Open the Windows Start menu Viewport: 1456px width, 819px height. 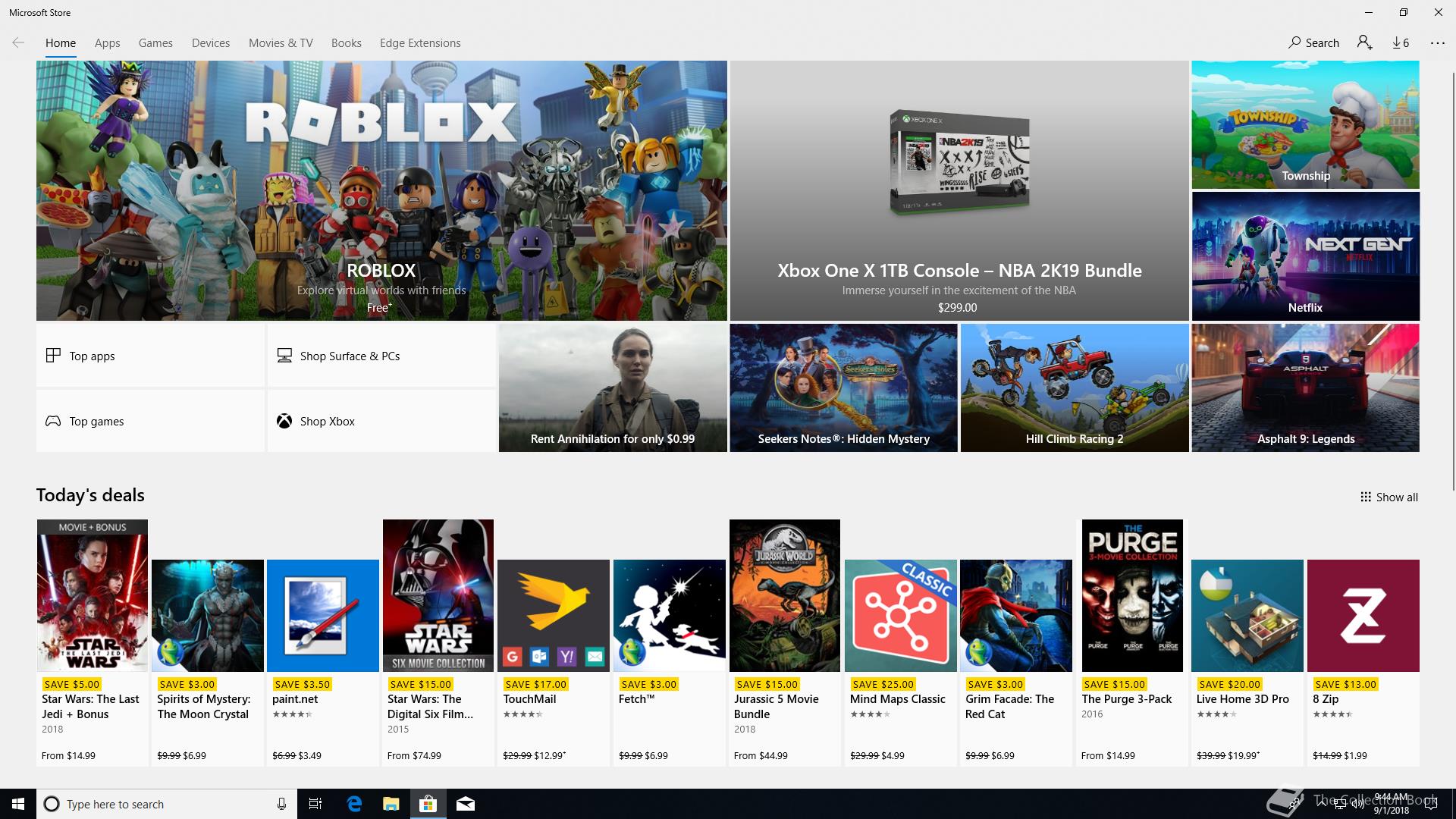(18, 804)
